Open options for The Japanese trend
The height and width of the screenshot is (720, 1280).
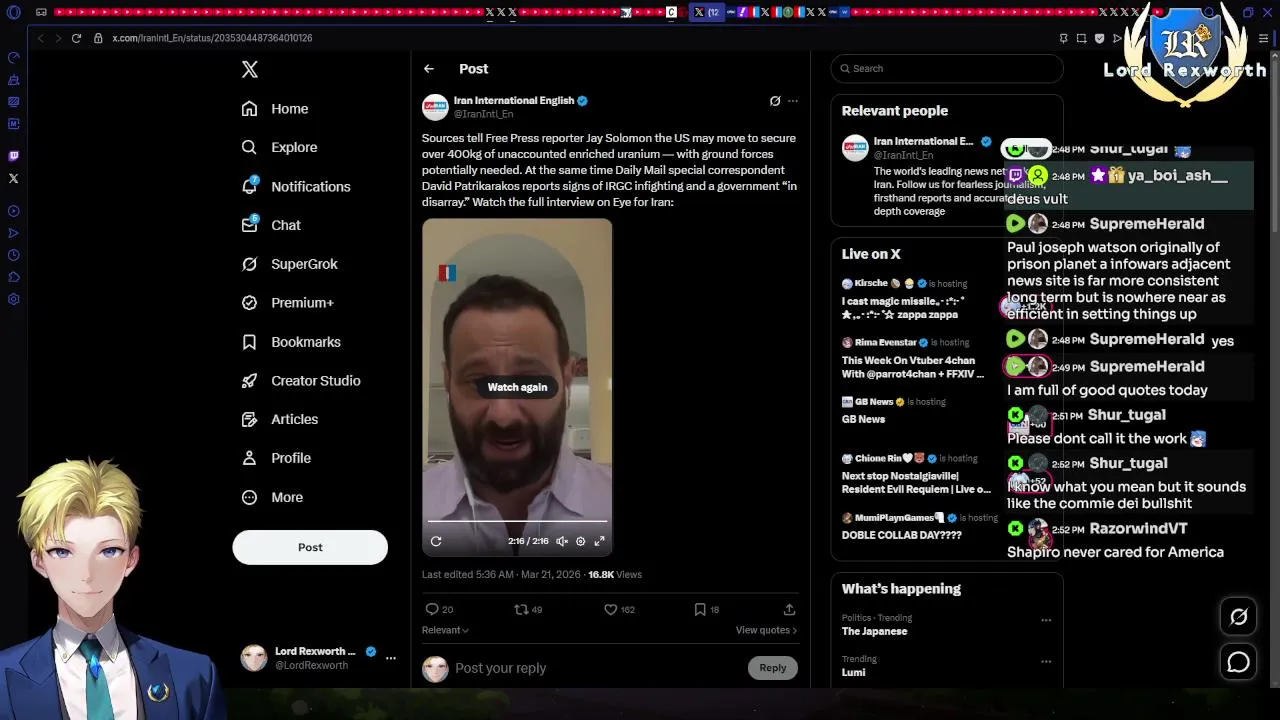pos(1046,620)
